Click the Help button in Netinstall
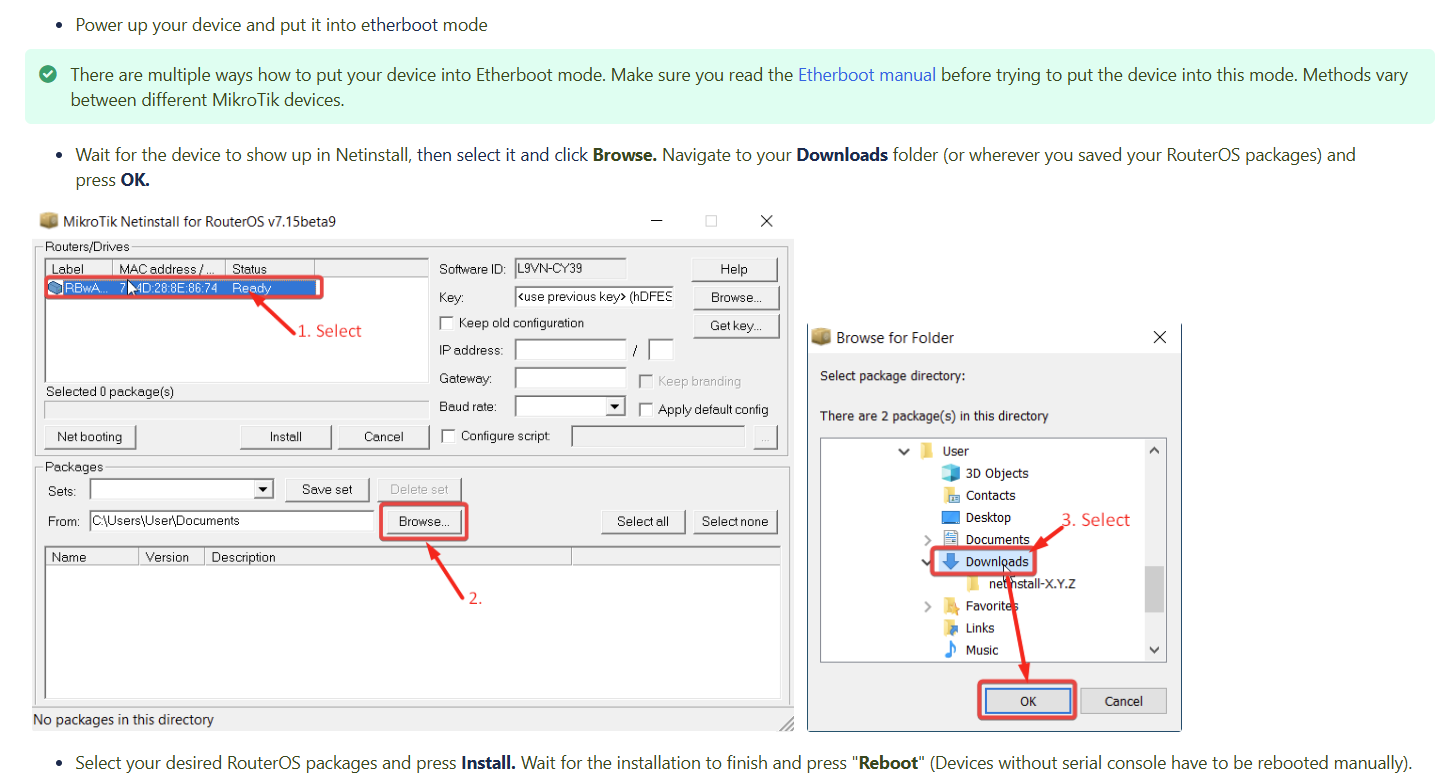The width and height of the screenshot is (1443, 783). [734, 269]
